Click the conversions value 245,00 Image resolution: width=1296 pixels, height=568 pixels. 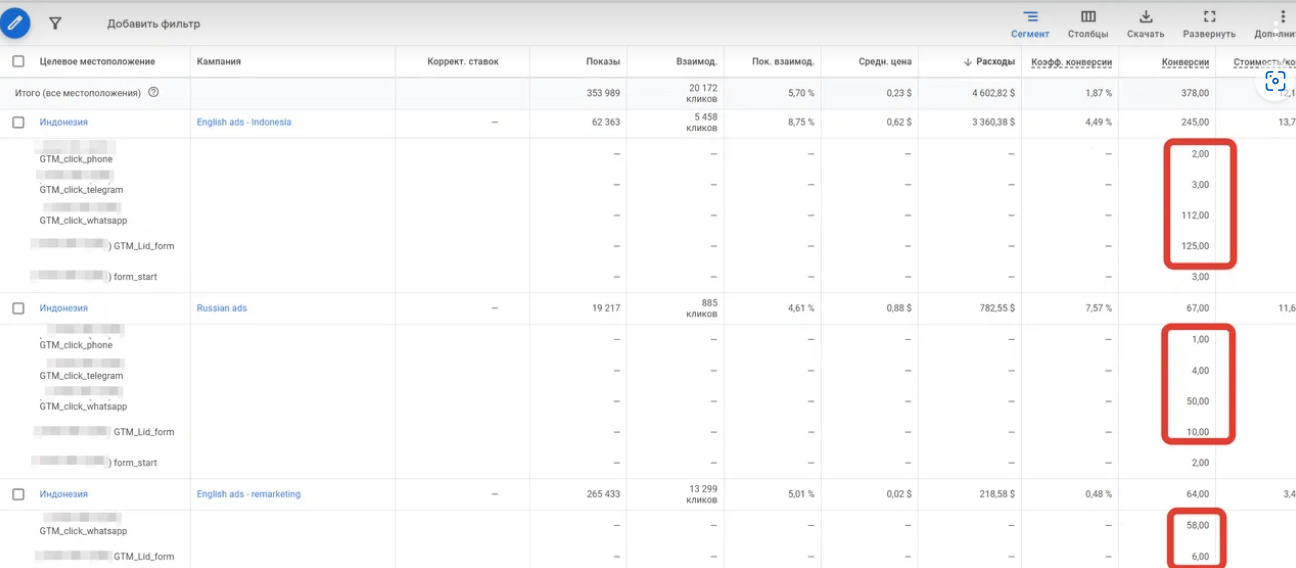1196,122
